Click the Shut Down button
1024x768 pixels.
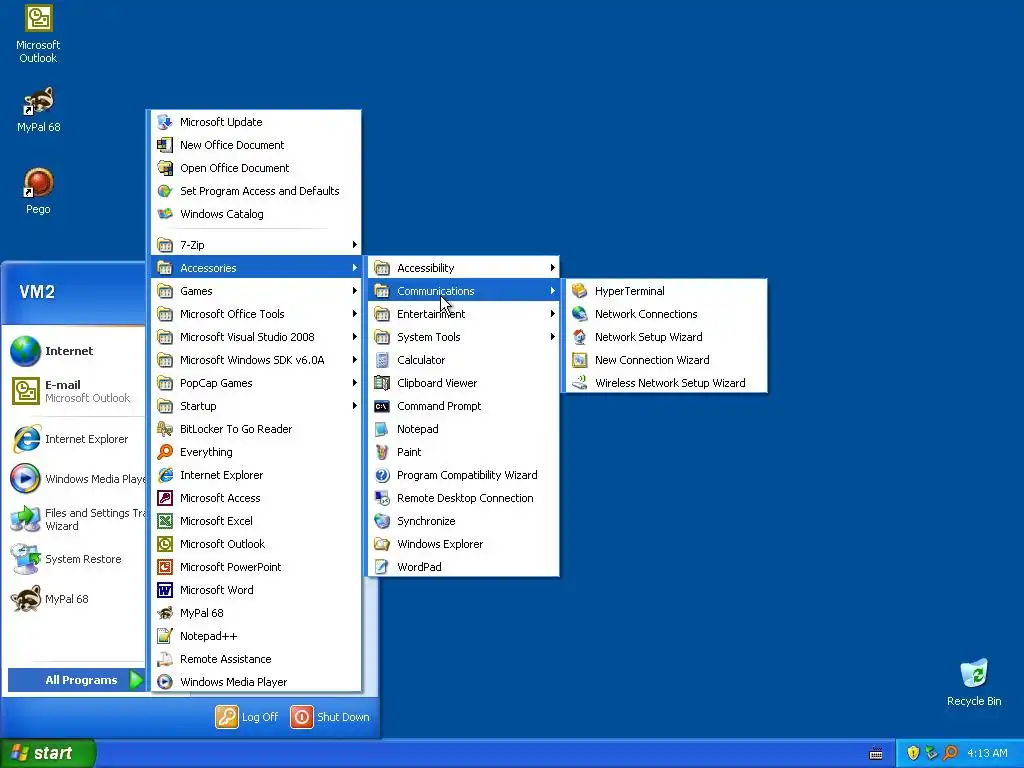[x=330, y=716]
